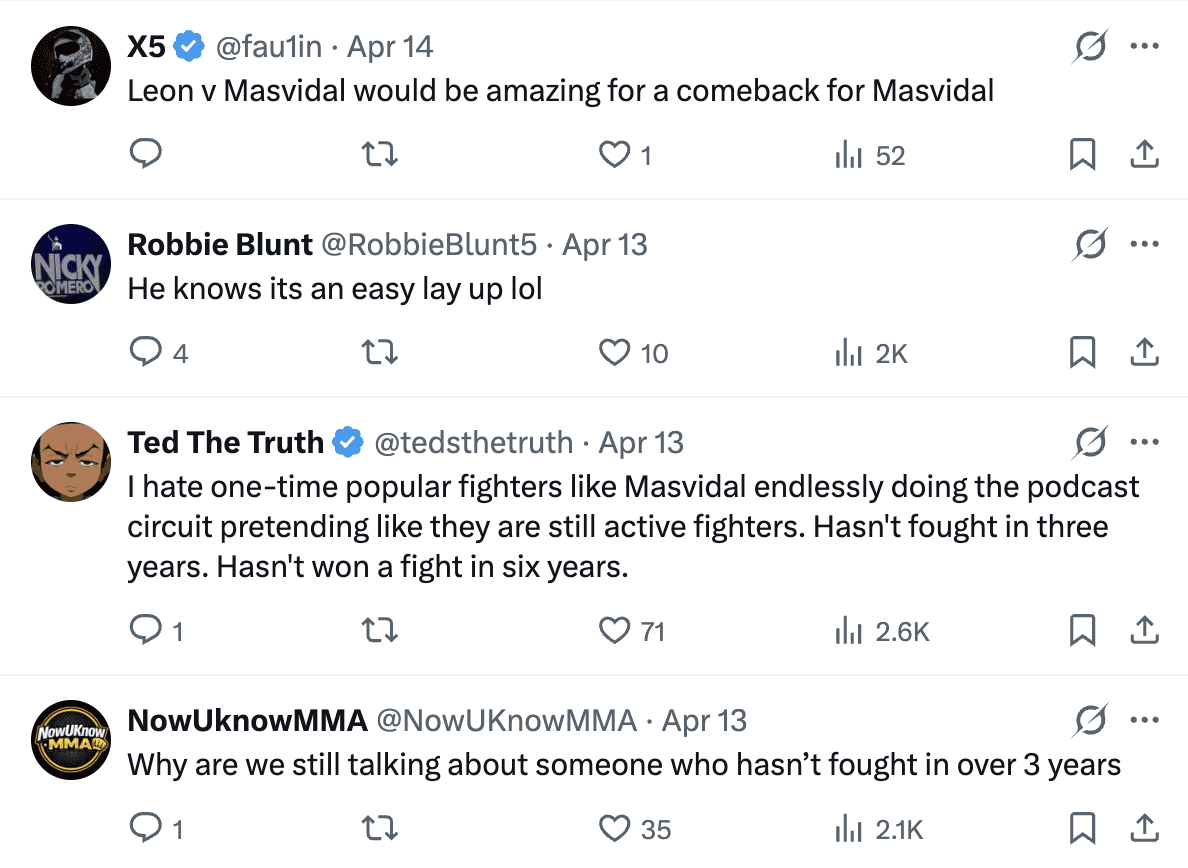Reply to X5's Leon v Masvidal tweet
1188x868 pixels.
(x=147, y=154)
